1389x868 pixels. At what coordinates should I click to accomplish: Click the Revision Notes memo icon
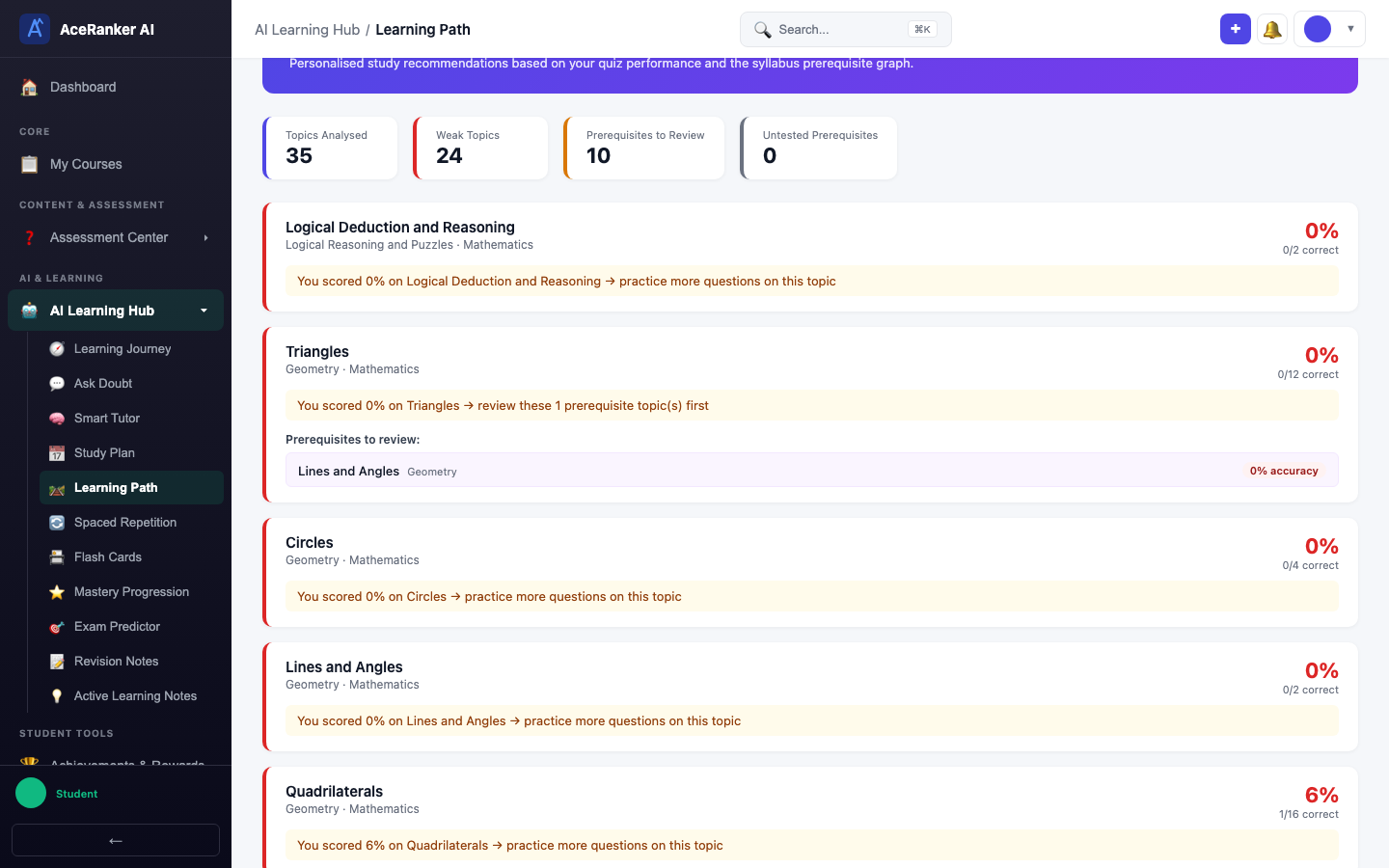tap(57, 662)
